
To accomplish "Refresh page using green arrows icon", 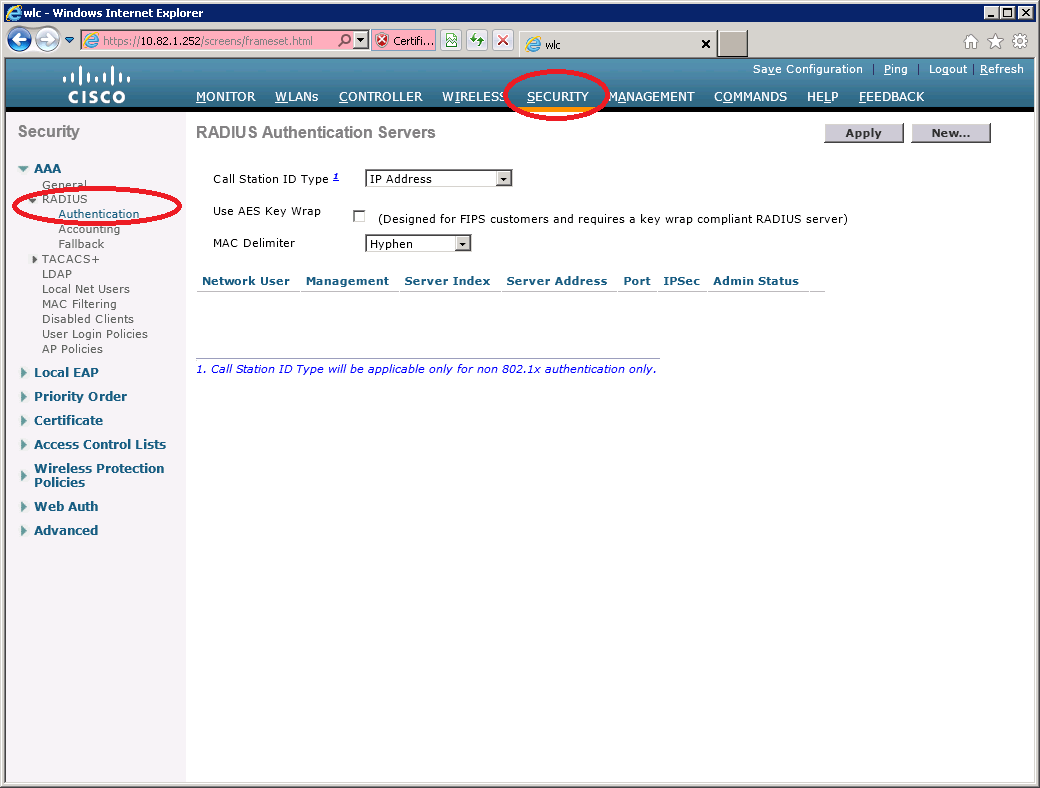I will coord(477,40).
